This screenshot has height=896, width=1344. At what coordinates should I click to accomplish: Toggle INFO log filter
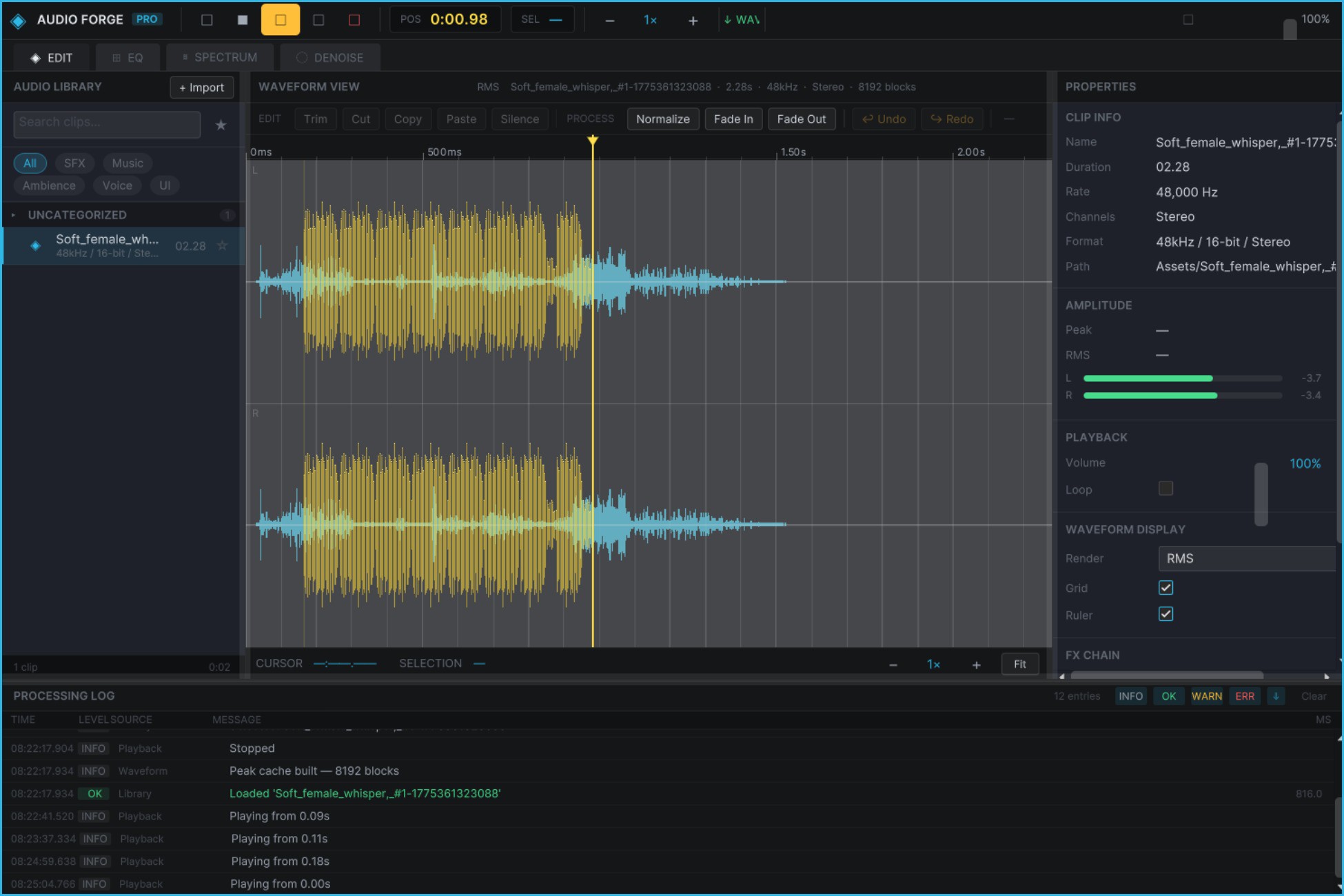pyautogui.click(x=1130, y=696)
